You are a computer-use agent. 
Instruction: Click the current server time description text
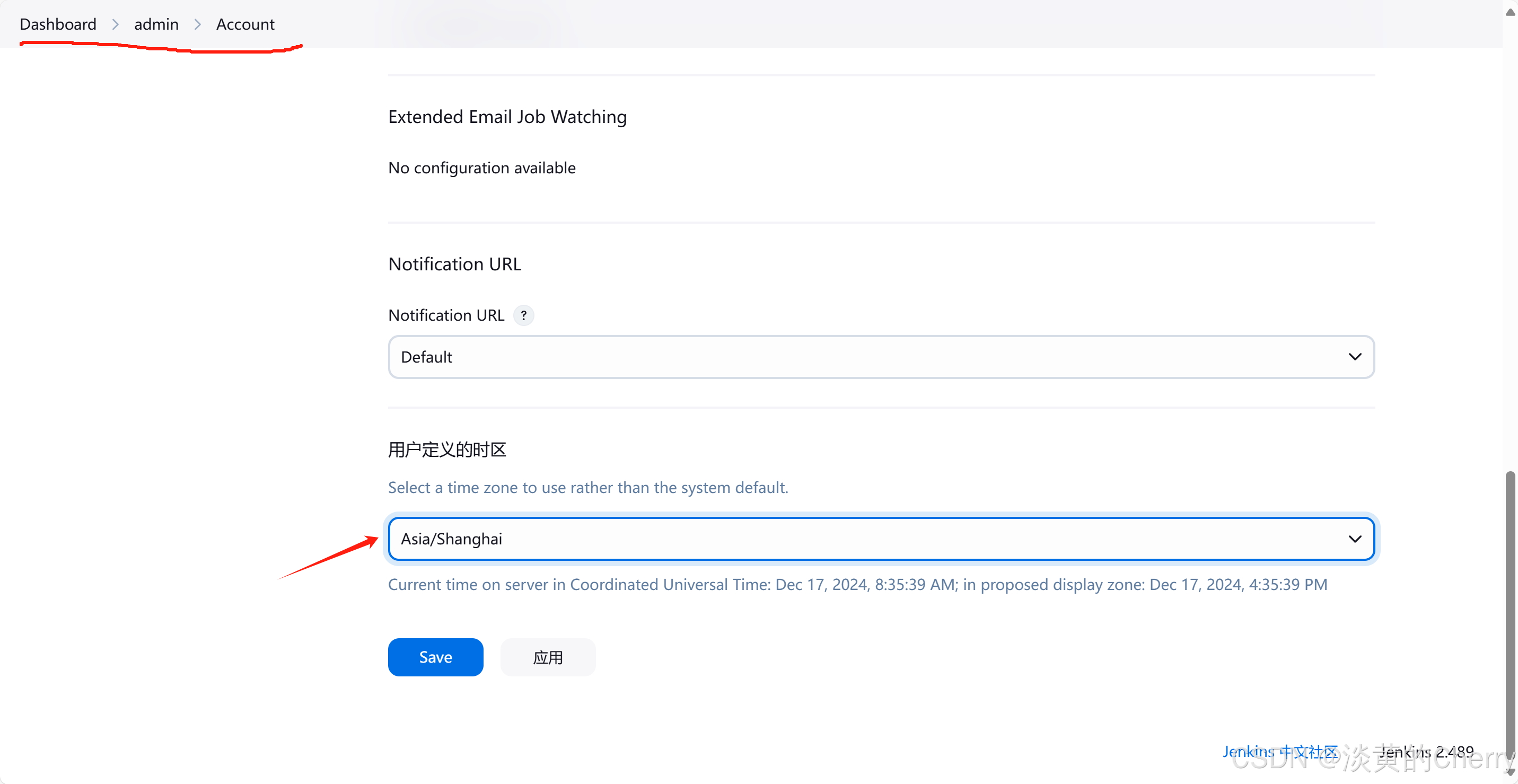pyautogui.click(x=857, y=584)
